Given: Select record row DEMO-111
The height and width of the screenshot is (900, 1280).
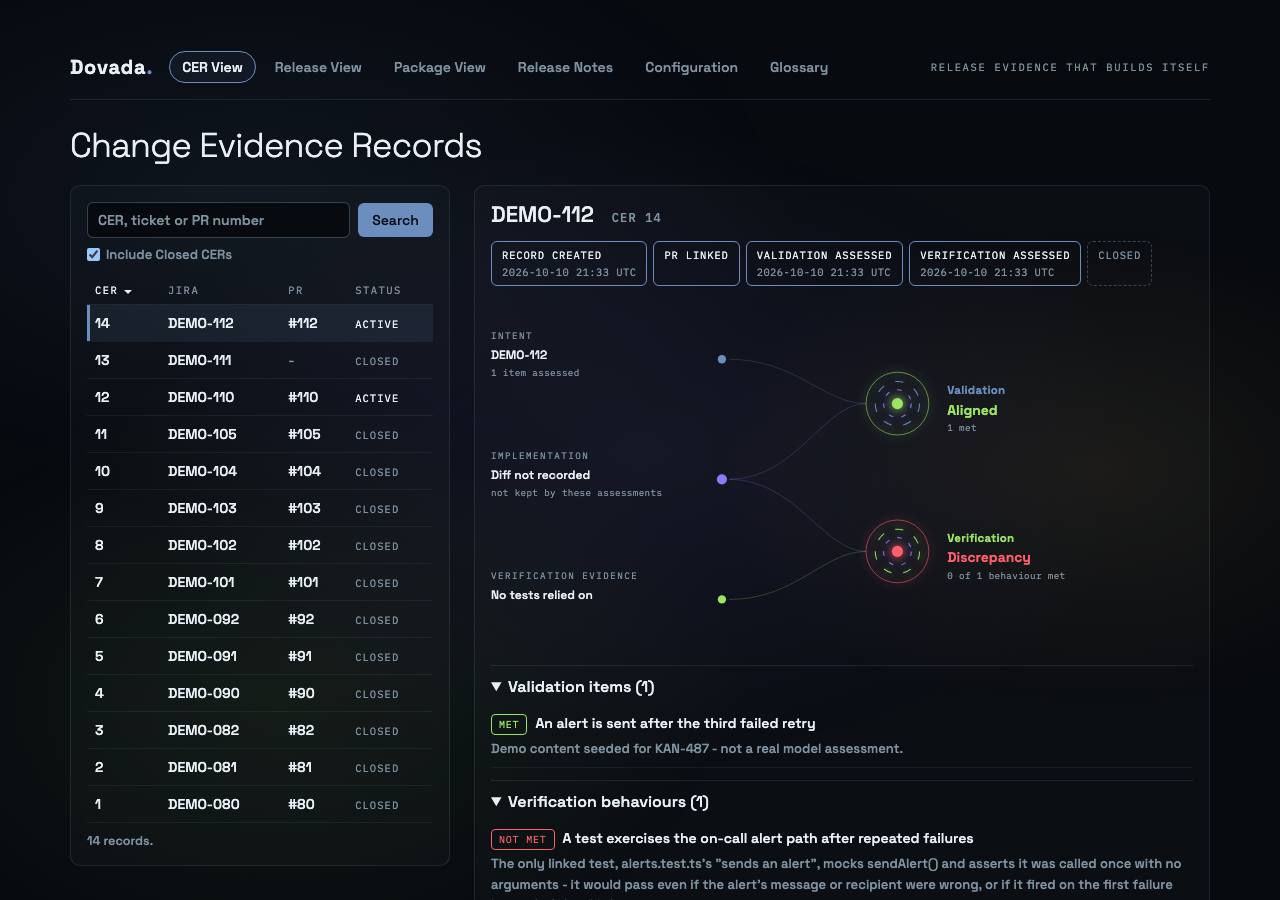Looking at the screenshot, I should pos(260,360).
